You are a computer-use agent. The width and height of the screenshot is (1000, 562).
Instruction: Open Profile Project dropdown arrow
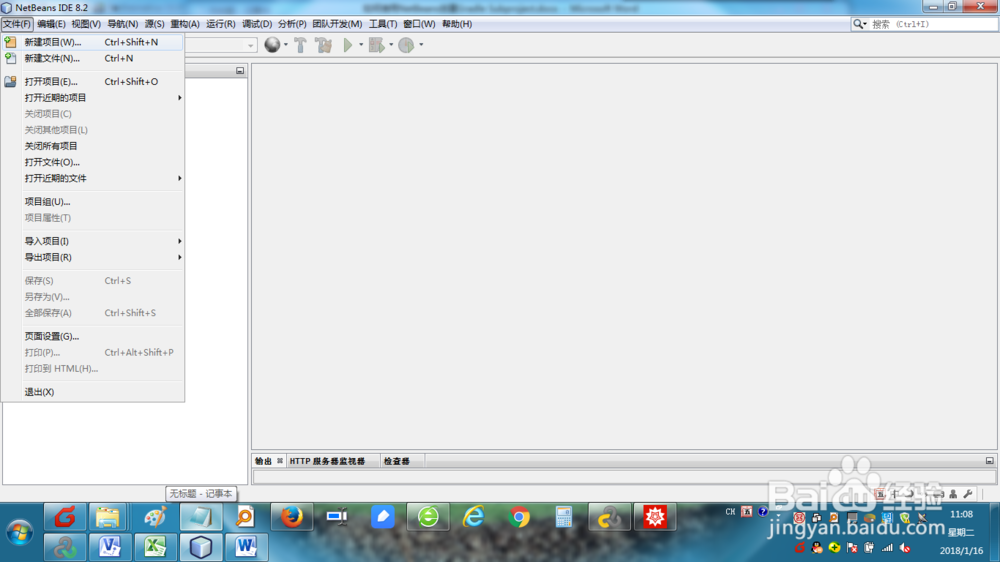tap(421, 45)
